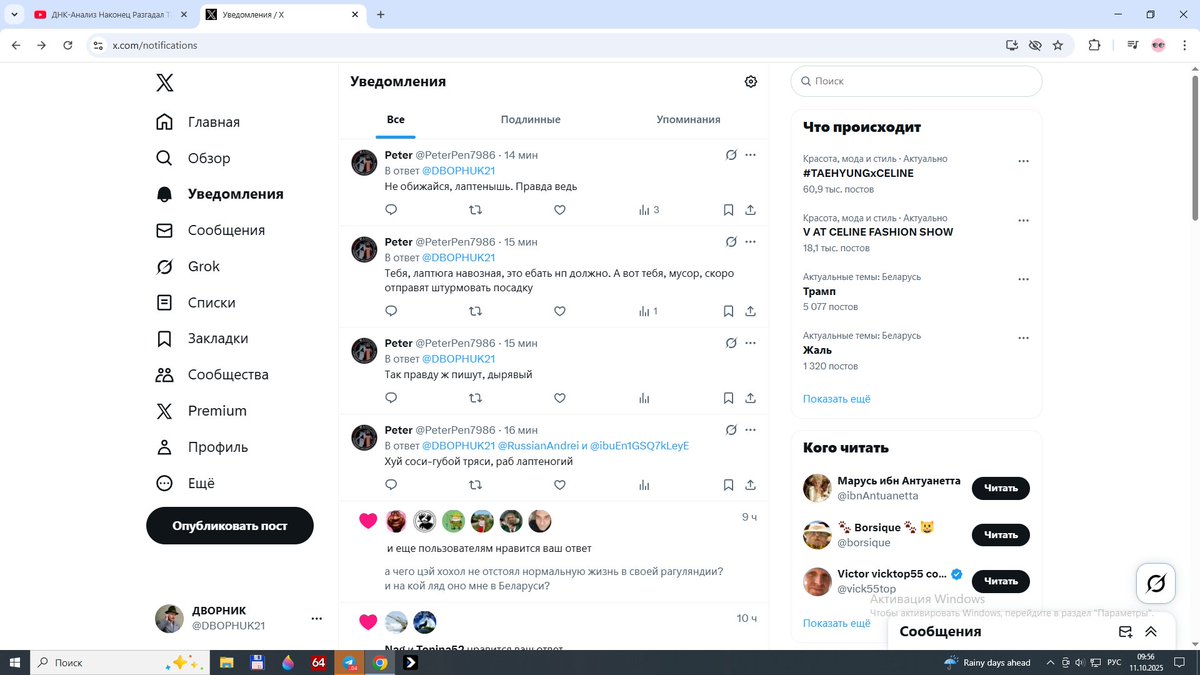This screenshot has height=675, width=1200.
Task: Focus the Поиск search field
Action: click(x=916, y=81)
